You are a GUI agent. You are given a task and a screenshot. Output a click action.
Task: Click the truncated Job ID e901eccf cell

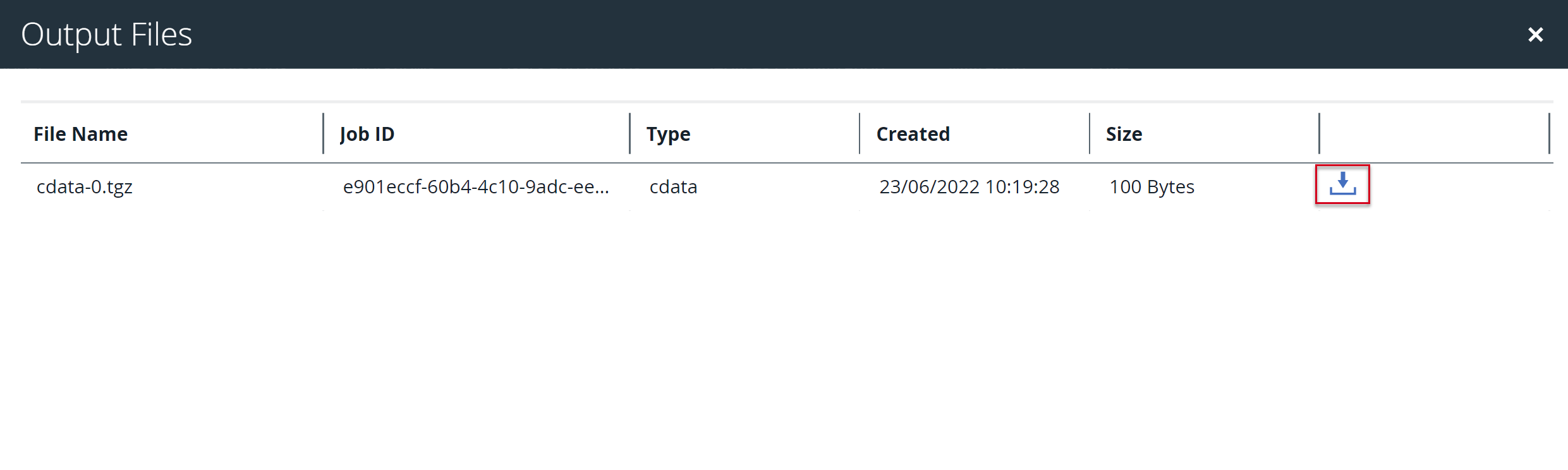coord(476,187)
